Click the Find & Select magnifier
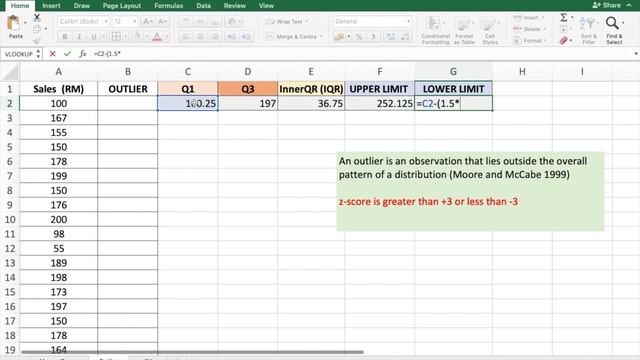Viewport: 640px width, 360px height. coord(612,23)
